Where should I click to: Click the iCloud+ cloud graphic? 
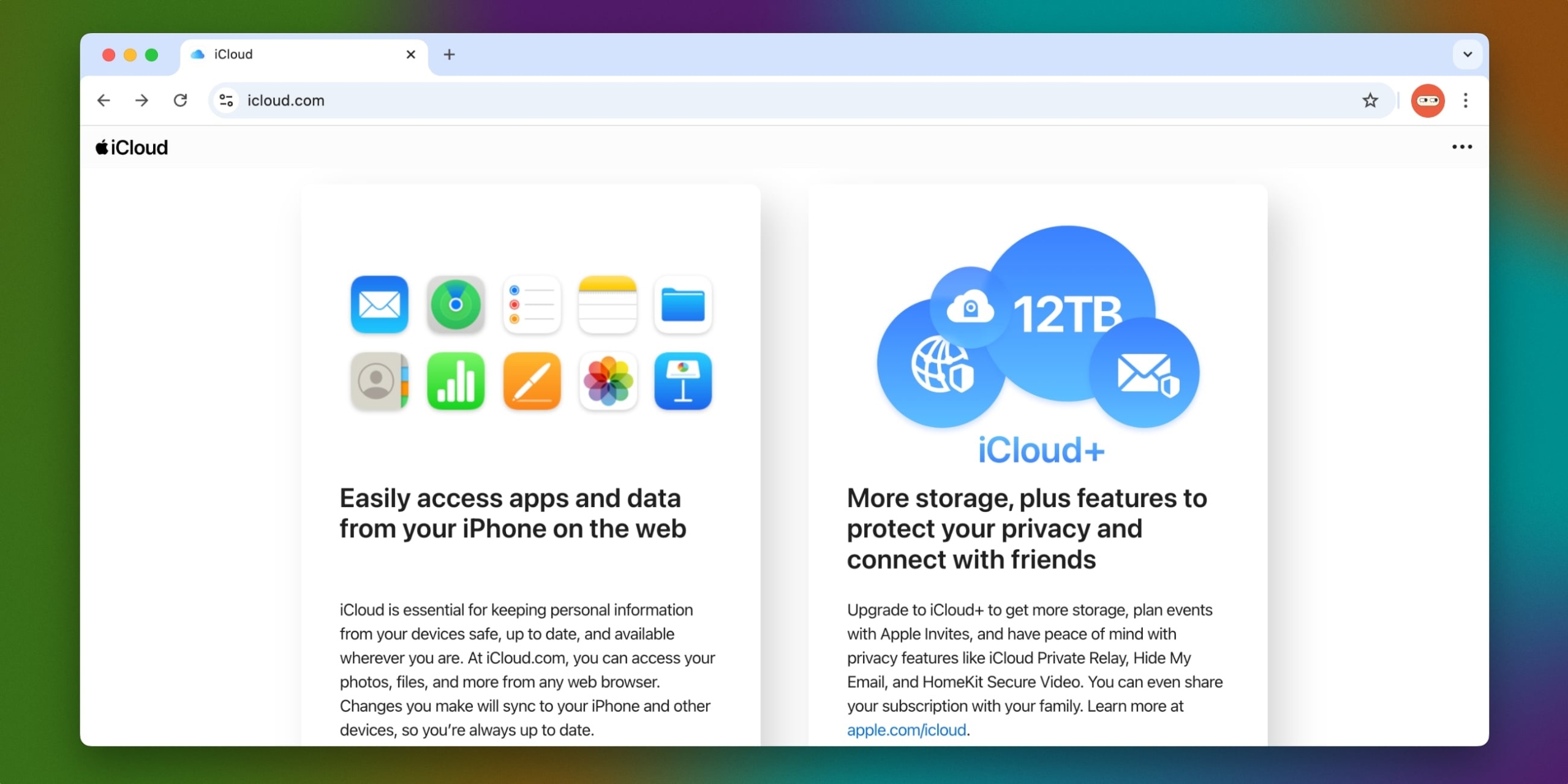[x=1039, y=327]
